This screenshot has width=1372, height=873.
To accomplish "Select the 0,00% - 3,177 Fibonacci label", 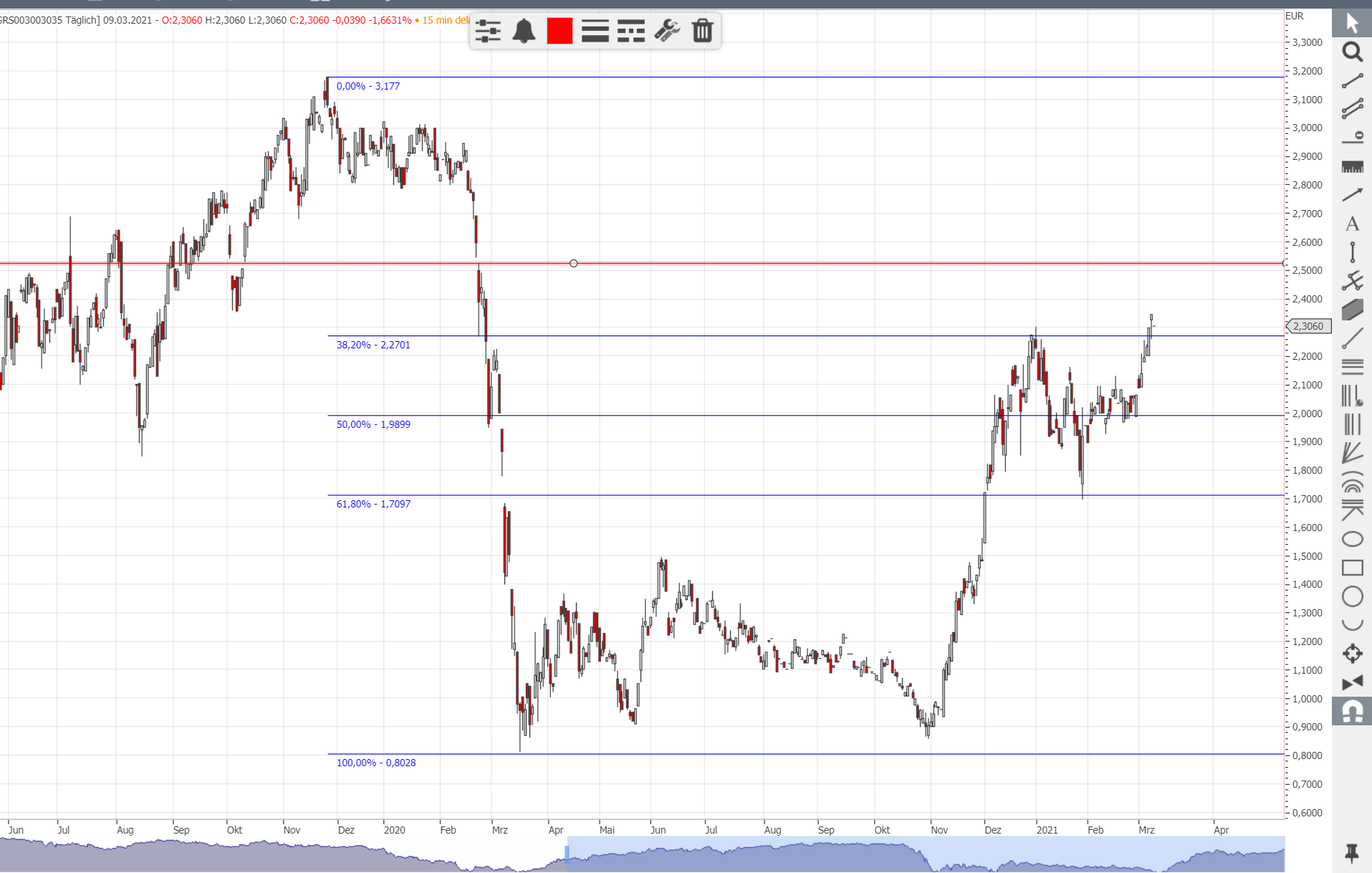I will pyautogui.click(x=368, y=86).
